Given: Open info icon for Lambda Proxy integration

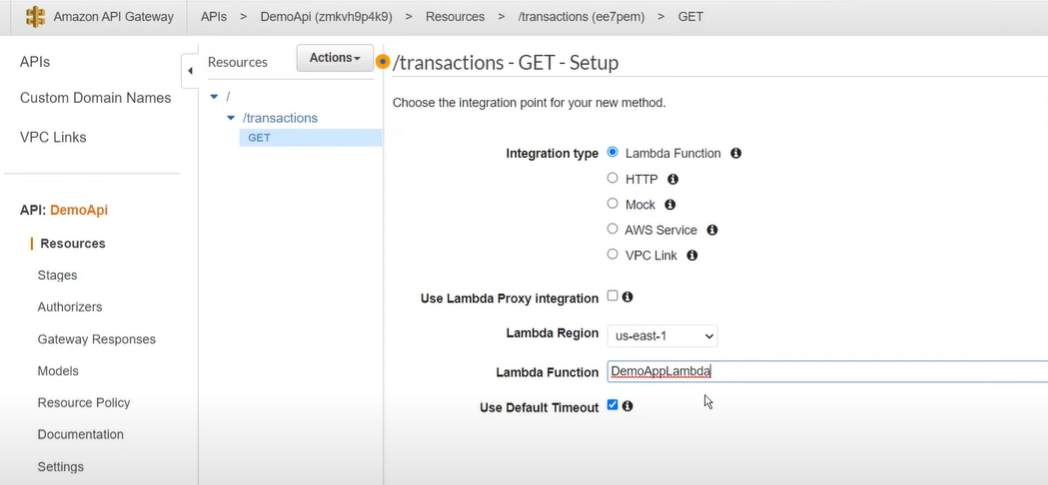Looking at the screenshot, I should point(627,297).
